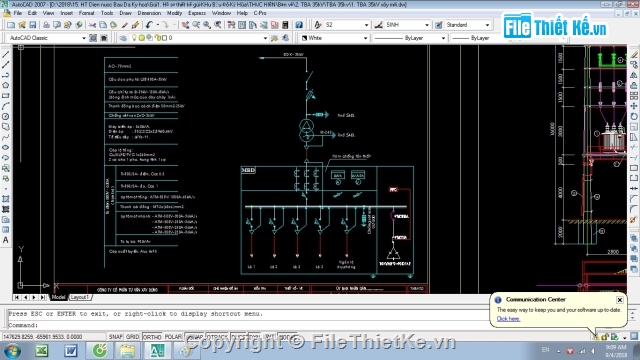Click the Windows Start button
Screen dimensions: 640x360
[12, 351]
